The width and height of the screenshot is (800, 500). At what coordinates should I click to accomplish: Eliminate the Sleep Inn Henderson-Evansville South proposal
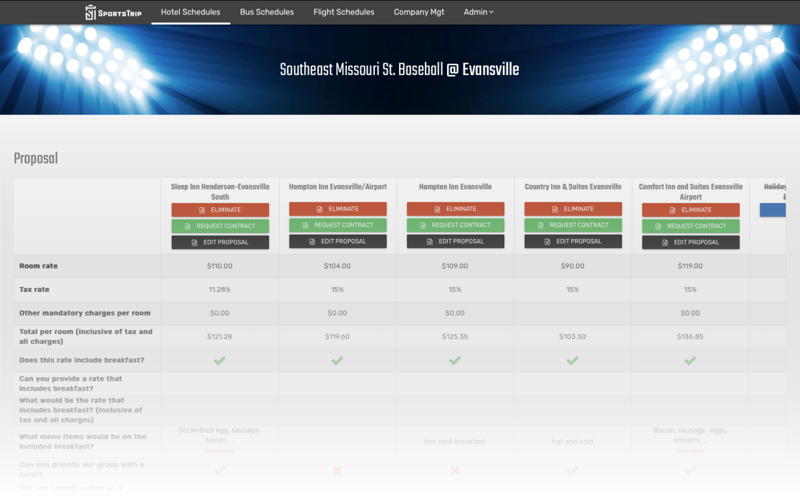[220, 210]
